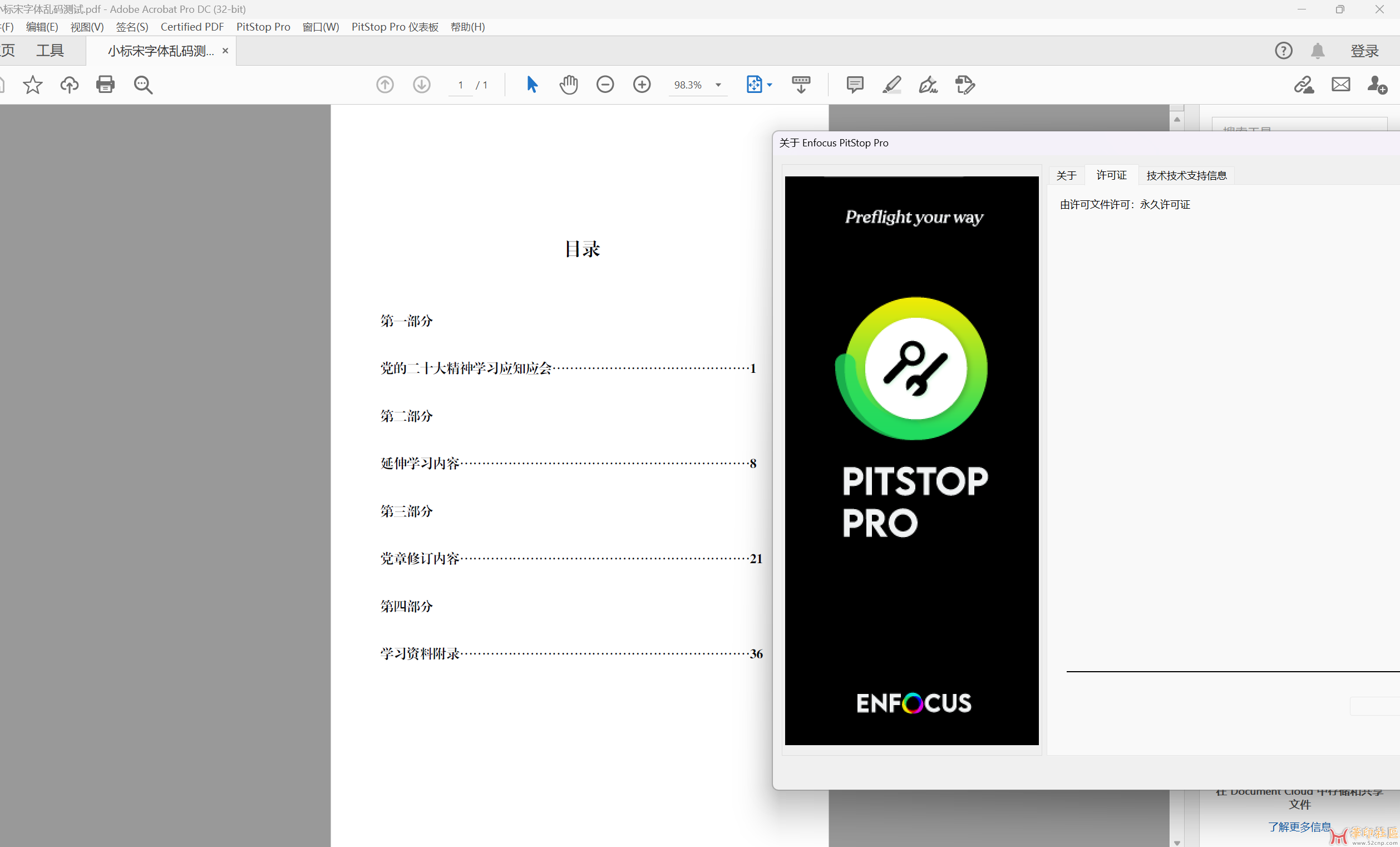
Task: Open the 签名(S) menu
Action: (x=132, y=27)
